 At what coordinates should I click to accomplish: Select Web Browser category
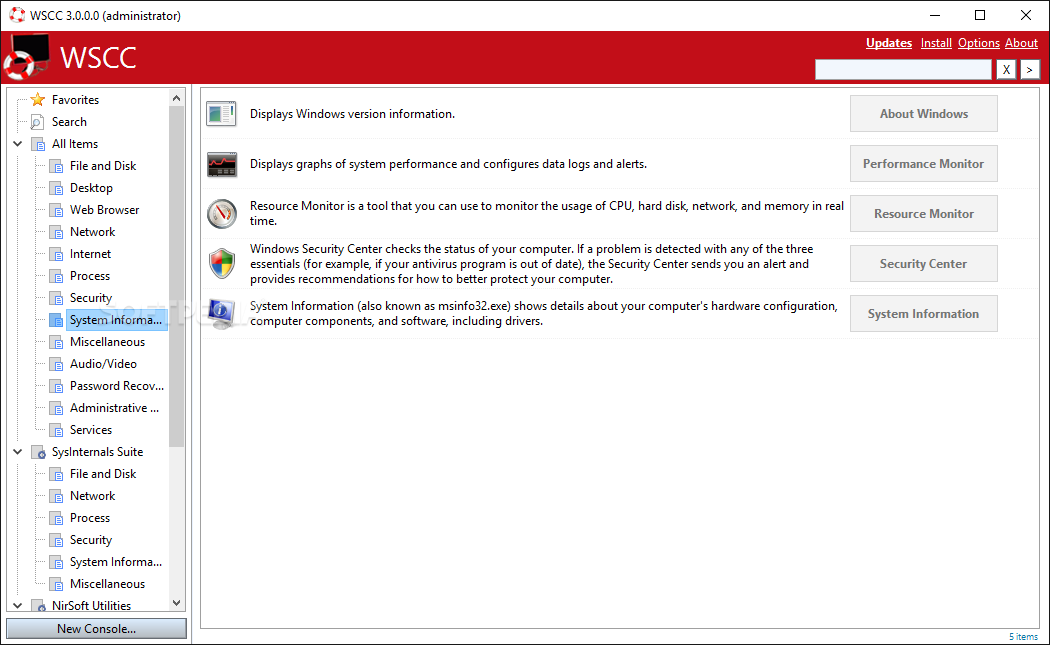tap(104, 210)
